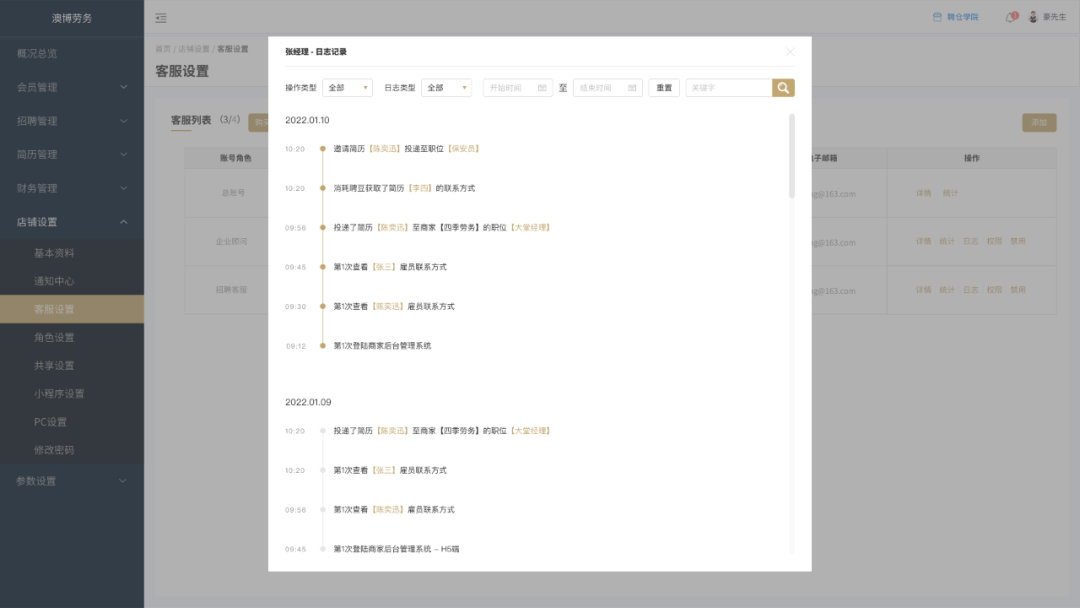Image resolution: width=1080 pixels, height=608 pixels.
Task: Click 日志 in the 招聘客服 row
Action: 970,290
